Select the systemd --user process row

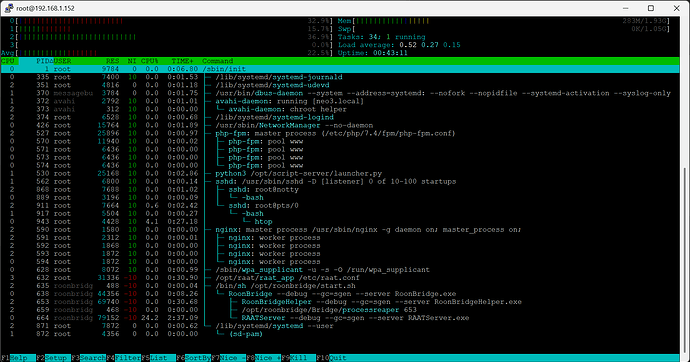click(x=340, y=326)
